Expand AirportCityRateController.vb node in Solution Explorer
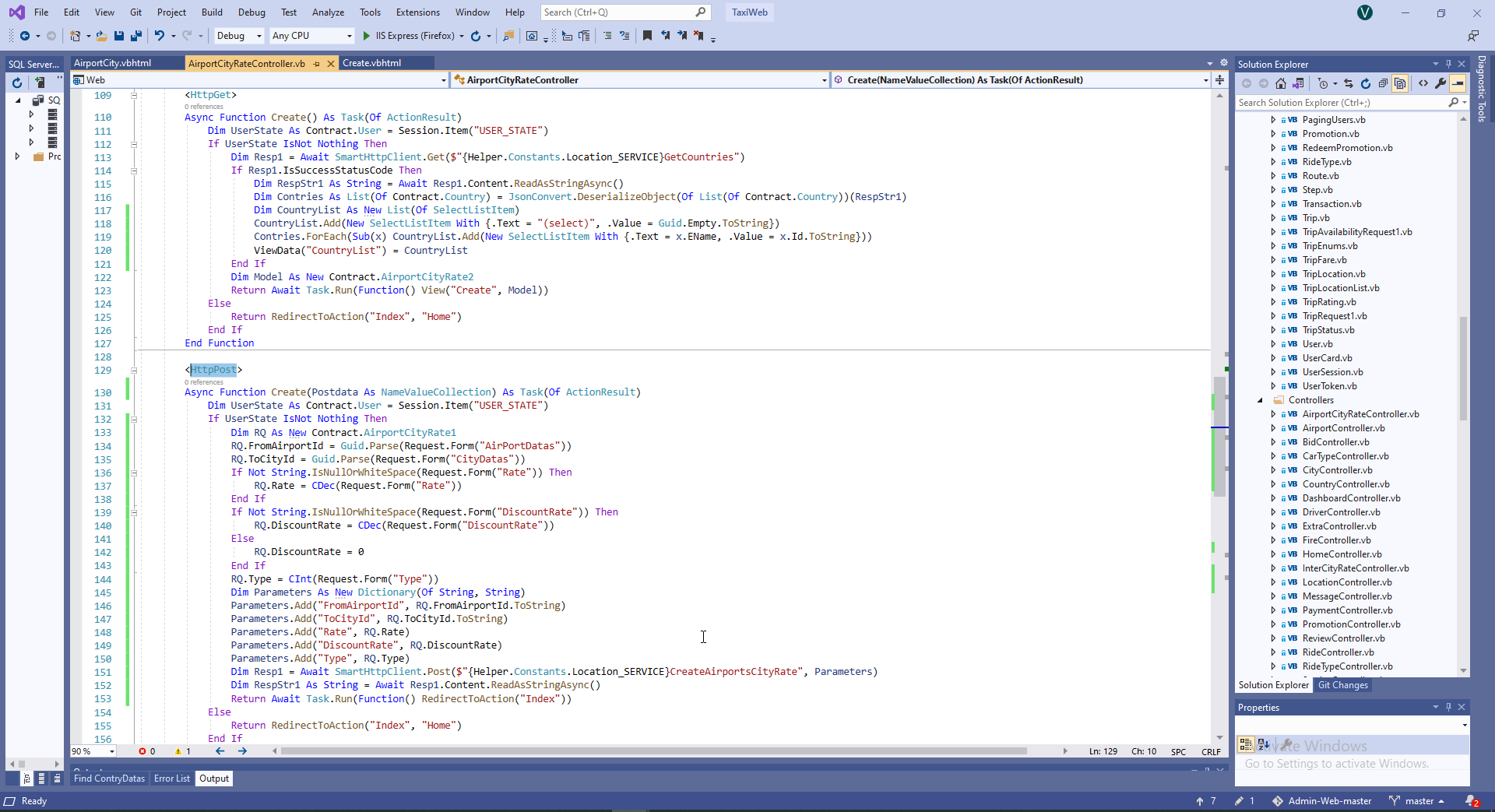Screen dimensions: 1495x812 pos(1273,414)
